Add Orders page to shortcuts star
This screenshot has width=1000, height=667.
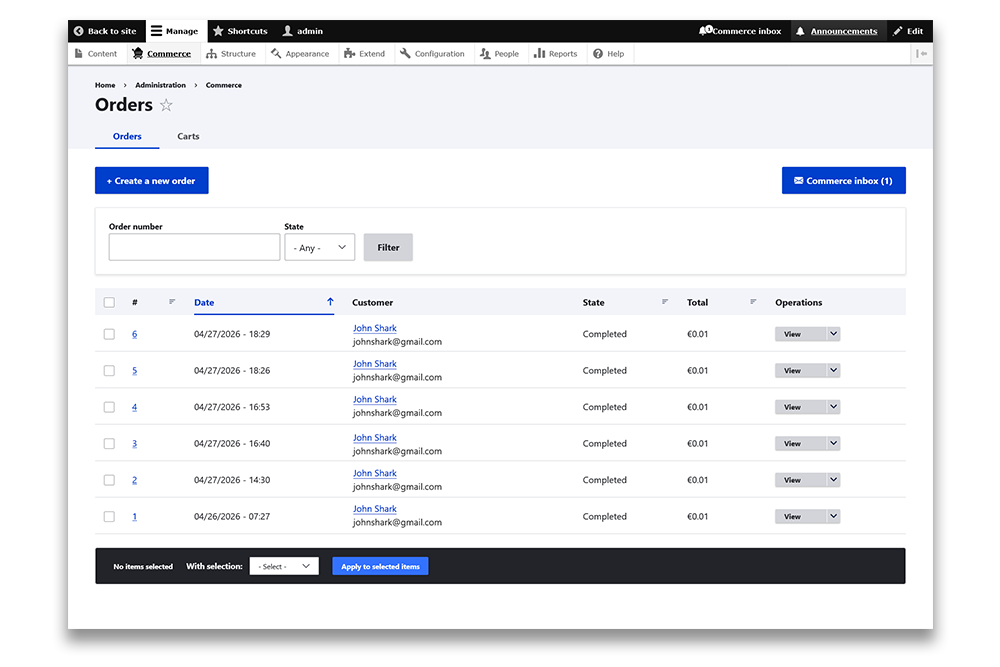pos(166,105)
